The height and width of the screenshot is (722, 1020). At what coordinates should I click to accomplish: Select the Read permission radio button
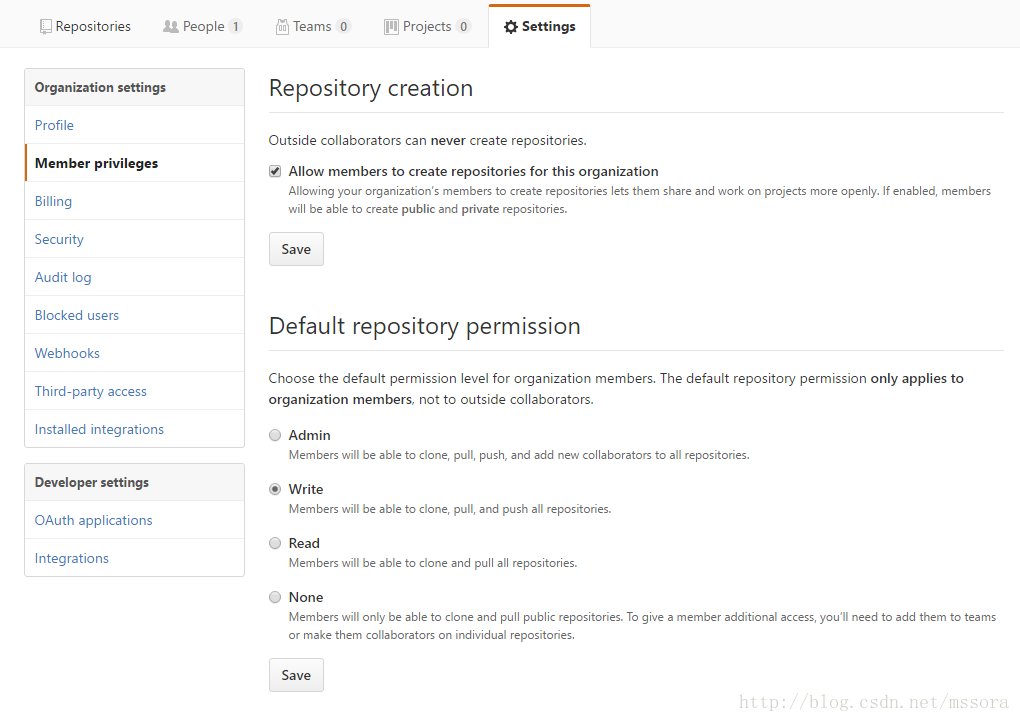[275, 542]
